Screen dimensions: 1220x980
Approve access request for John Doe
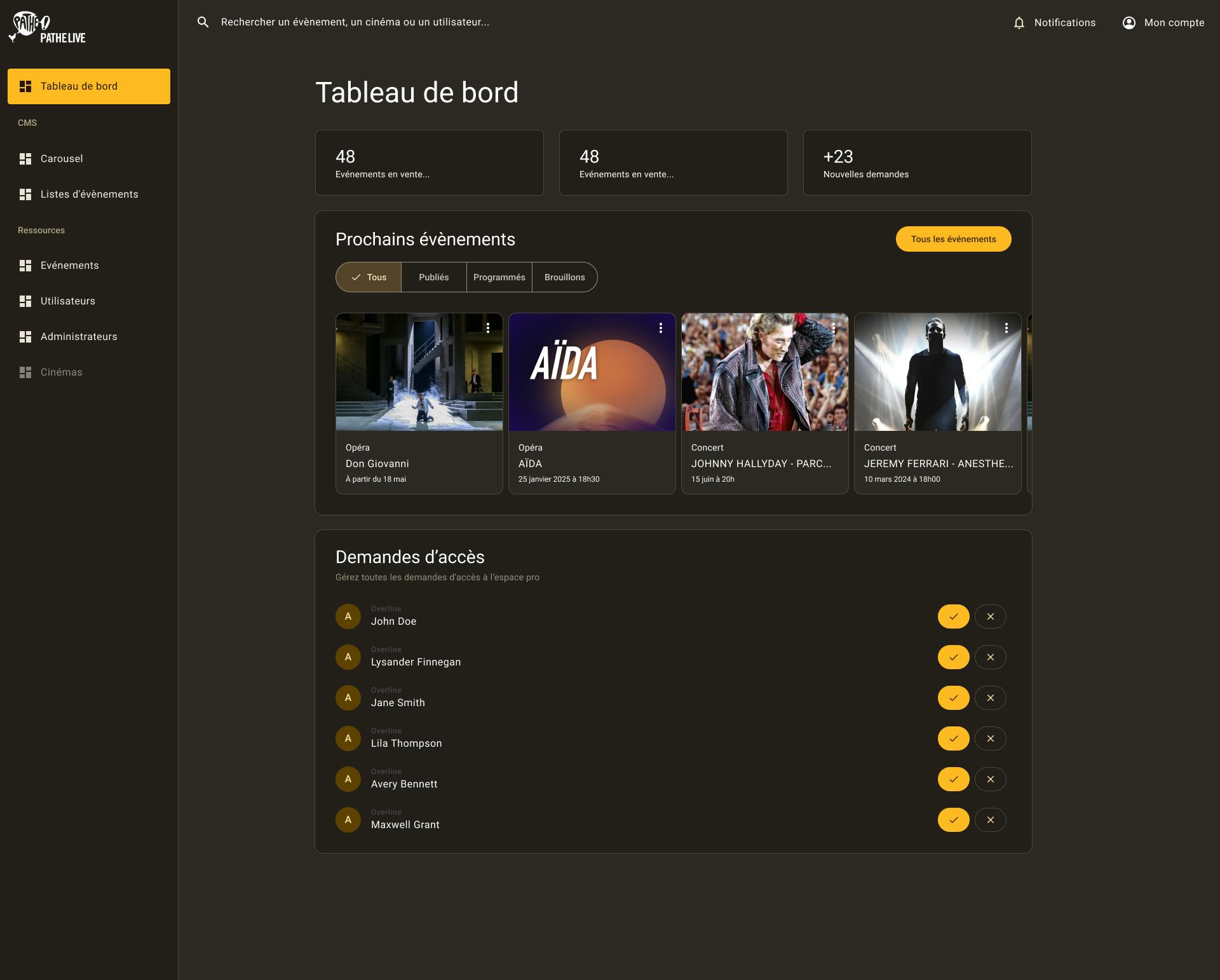[x=953, y=616]
